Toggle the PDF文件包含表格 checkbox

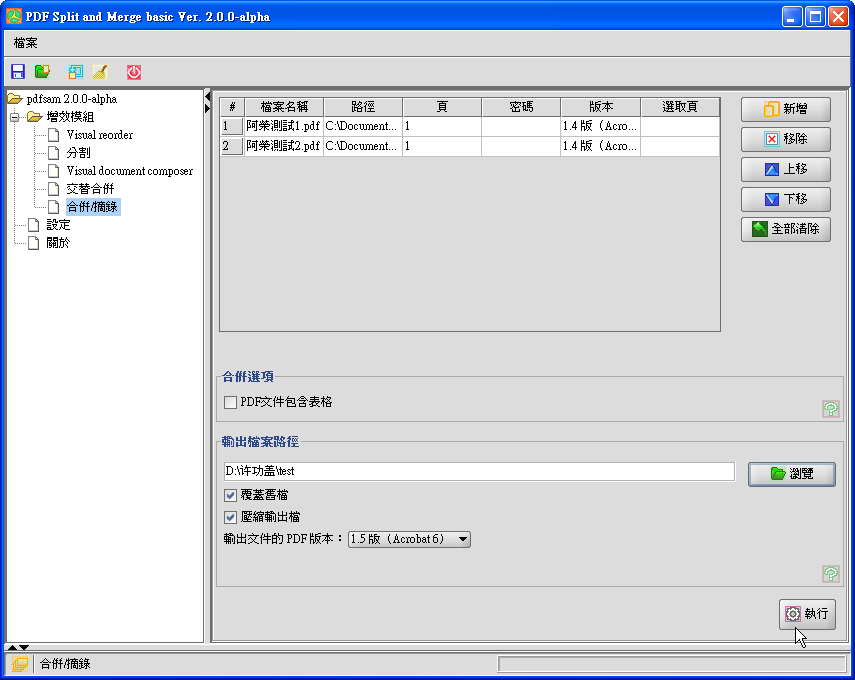click(230, 402)
